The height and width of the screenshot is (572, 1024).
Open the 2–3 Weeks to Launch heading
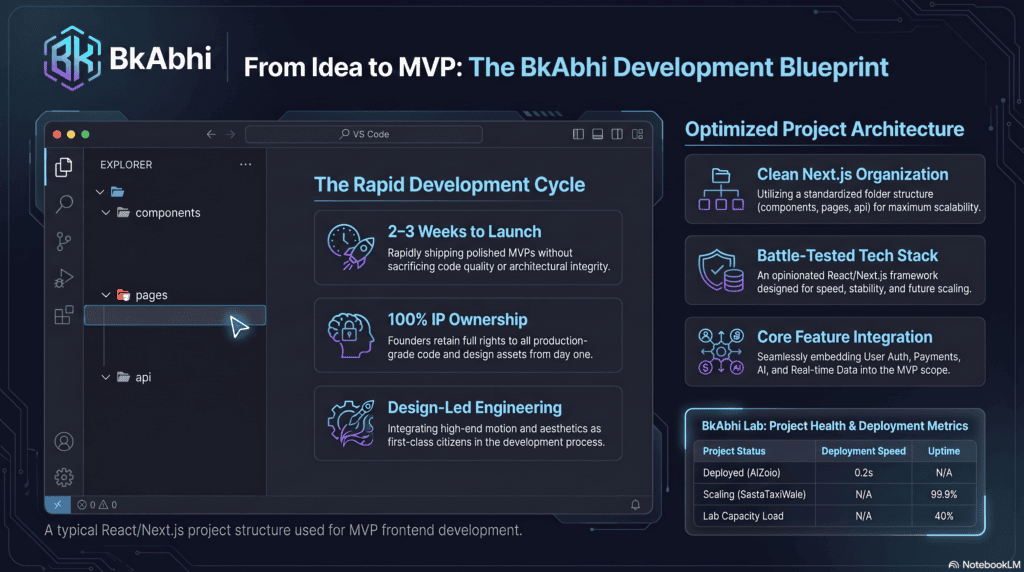[464, 232]
